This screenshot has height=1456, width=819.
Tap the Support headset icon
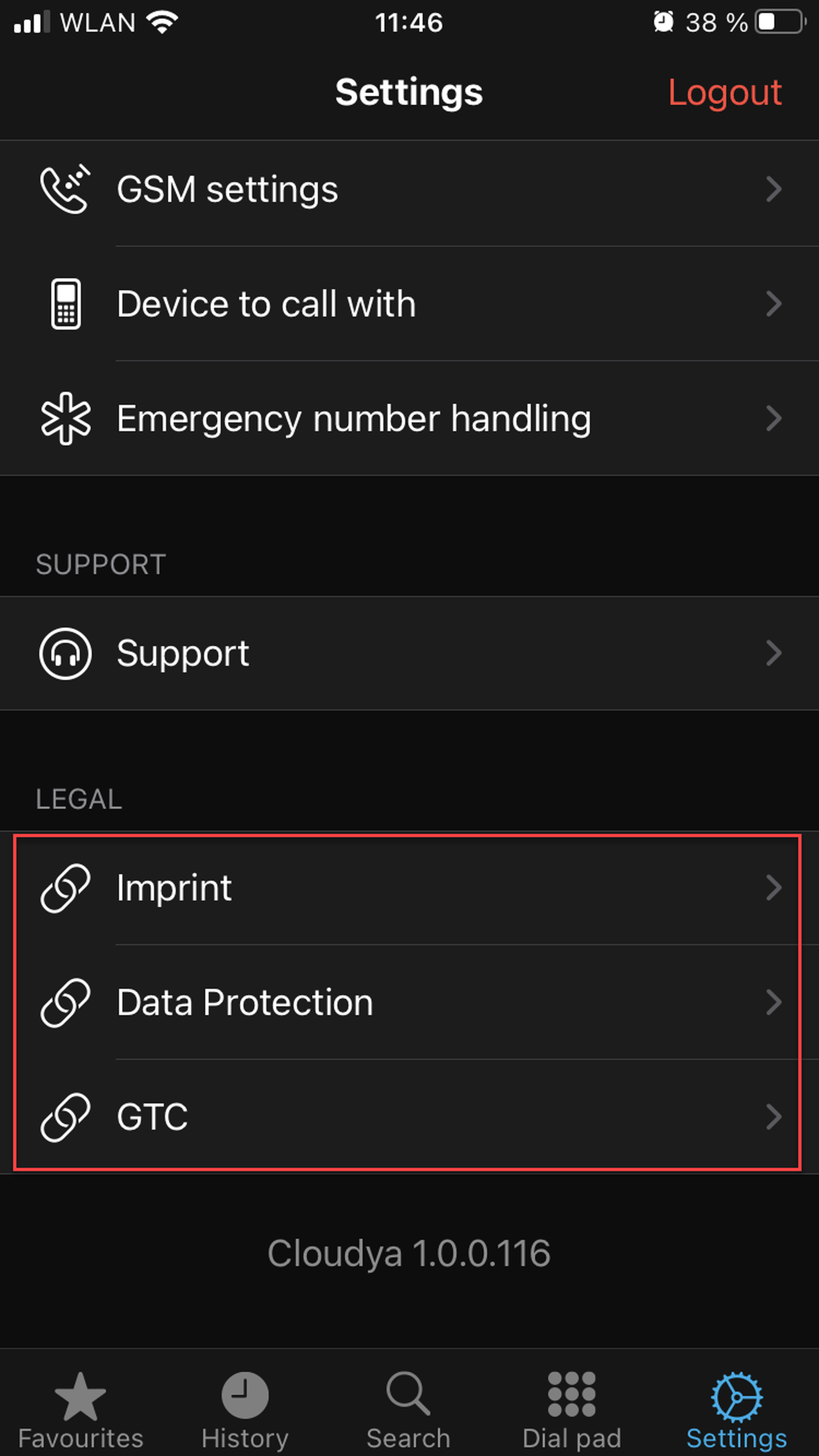66,653
